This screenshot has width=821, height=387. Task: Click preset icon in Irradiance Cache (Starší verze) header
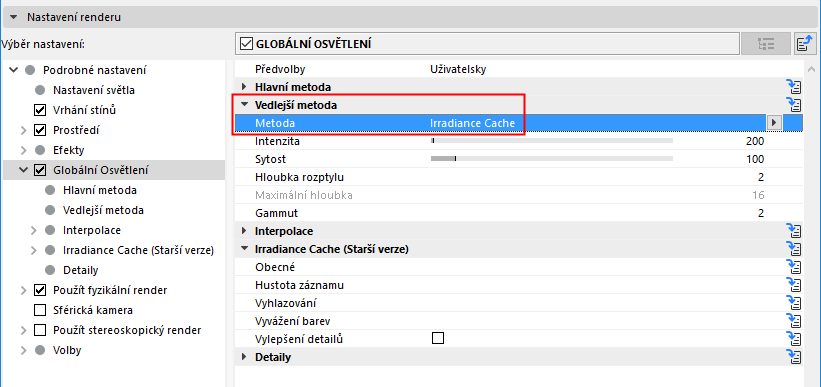click(795, 249)
